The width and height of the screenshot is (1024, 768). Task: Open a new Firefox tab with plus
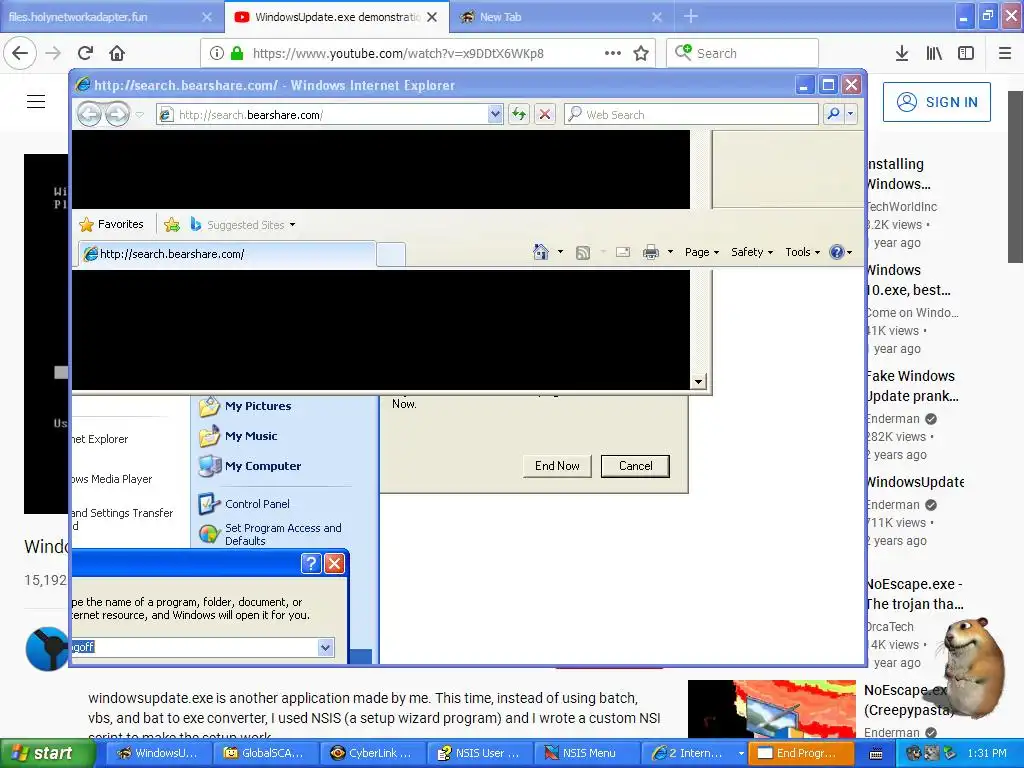[691, 17]
